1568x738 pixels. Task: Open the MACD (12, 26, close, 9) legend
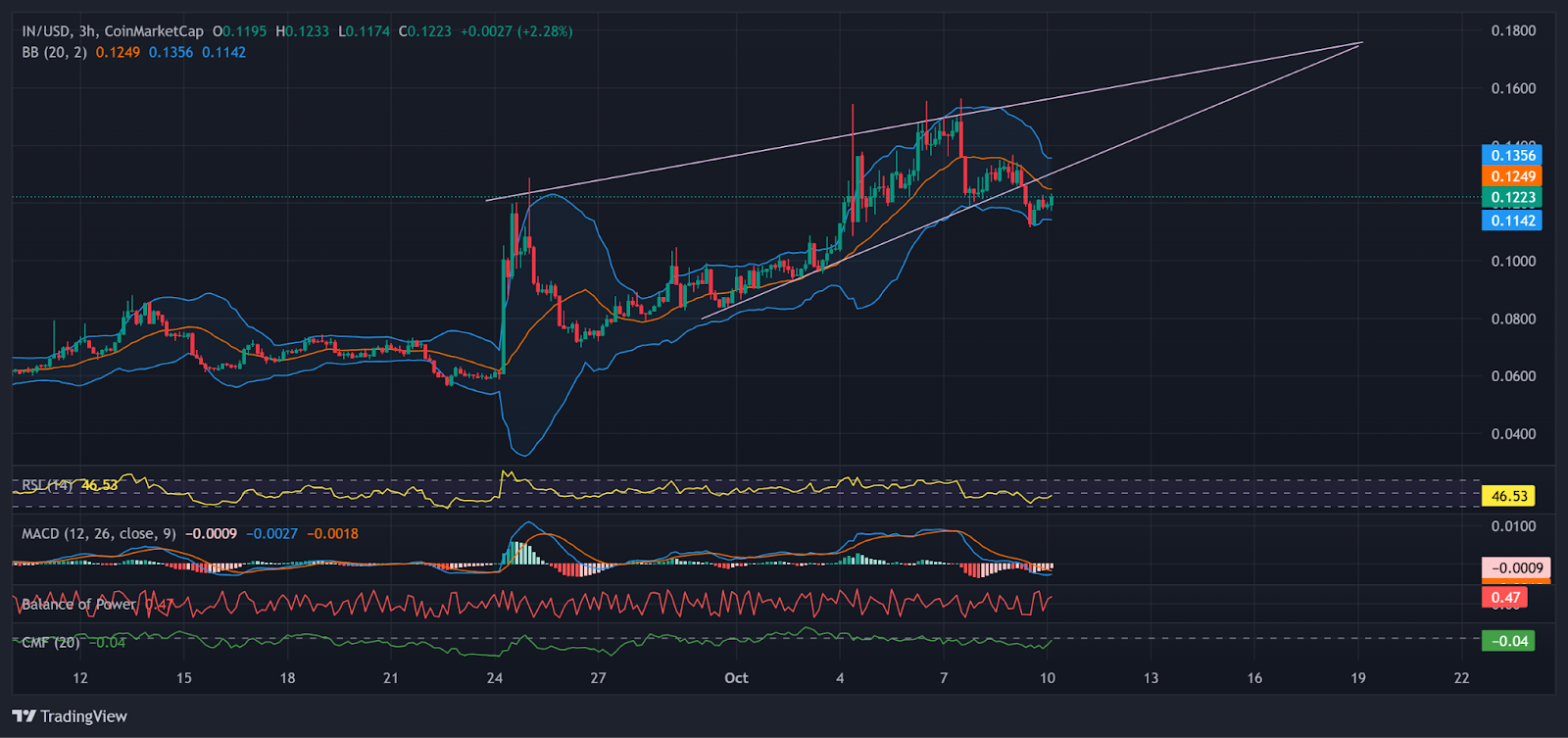[99, 534]
